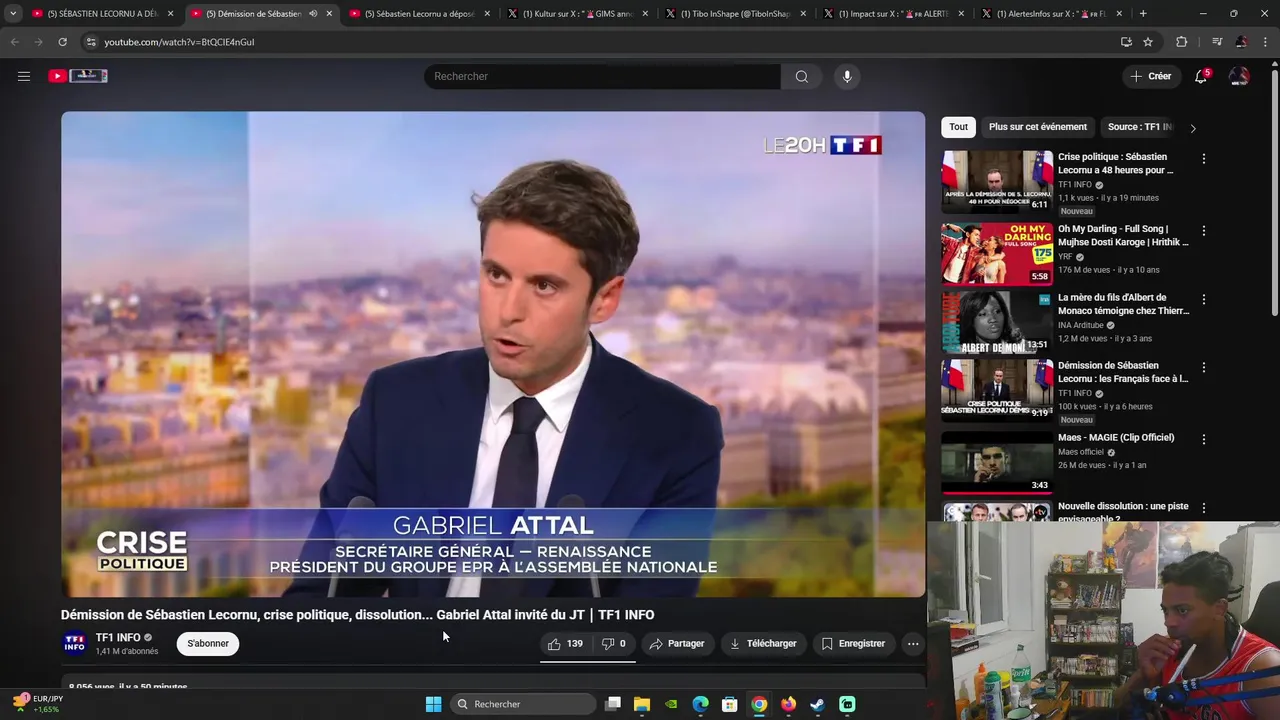The width and height of the screenshot is (1280, 720).
Task: Install app icon in the address bar
Action: 1126,42
